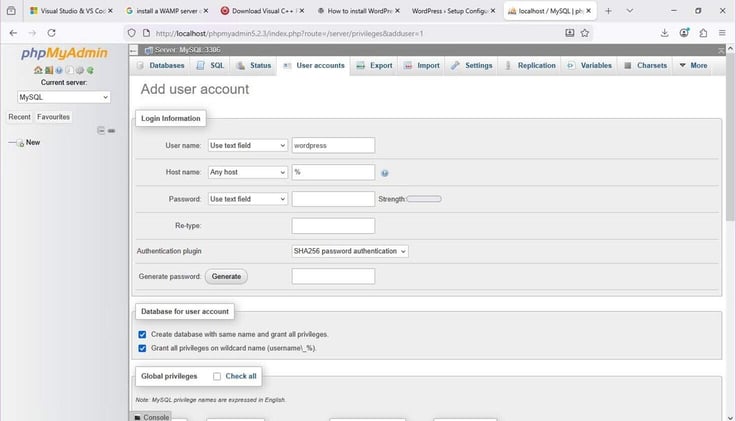Collapse navigation panel arrow in header
The height and width of the screenshot is (421, 736).
pyautogui.click(x=134, y=50)
